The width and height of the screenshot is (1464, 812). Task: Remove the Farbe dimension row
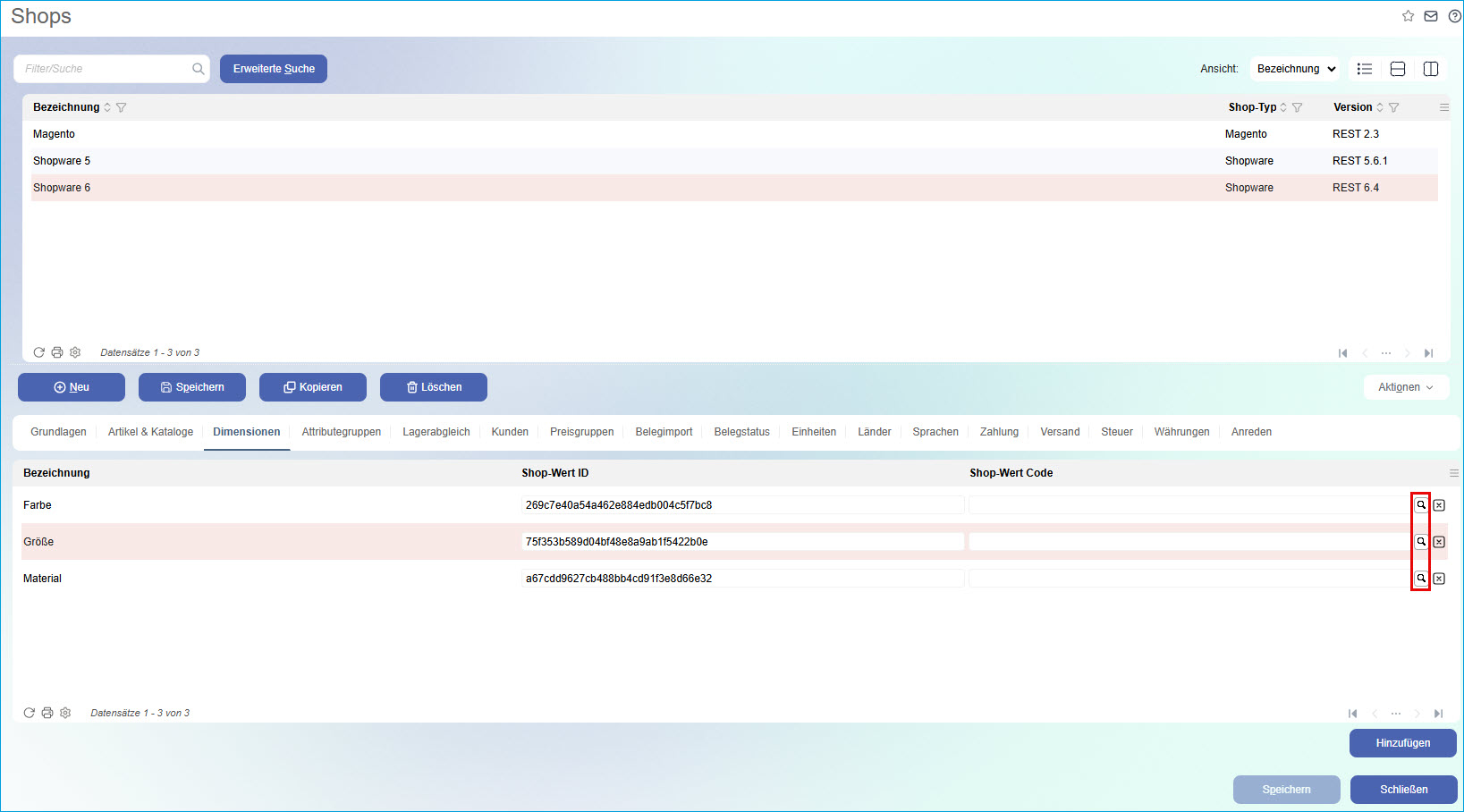point(1439,505)
